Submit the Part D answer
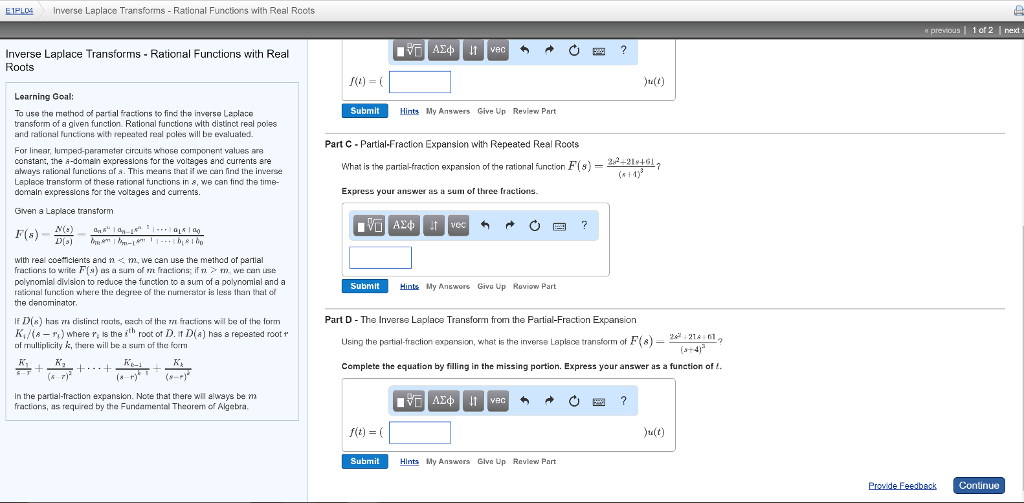The width and height of the screenshot is (1024, 503). [x=365, y=461]
